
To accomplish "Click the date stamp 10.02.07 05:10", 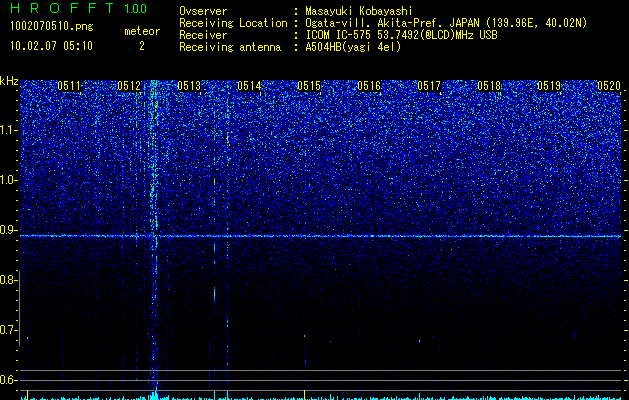I will click(x=51, y=46).
